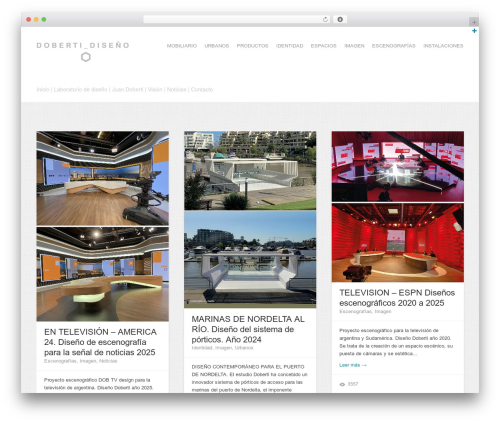The width and height of the screenshot is (500, 423).
Task: Open the INSTALACIONES menu item
Action: (443, 46)
